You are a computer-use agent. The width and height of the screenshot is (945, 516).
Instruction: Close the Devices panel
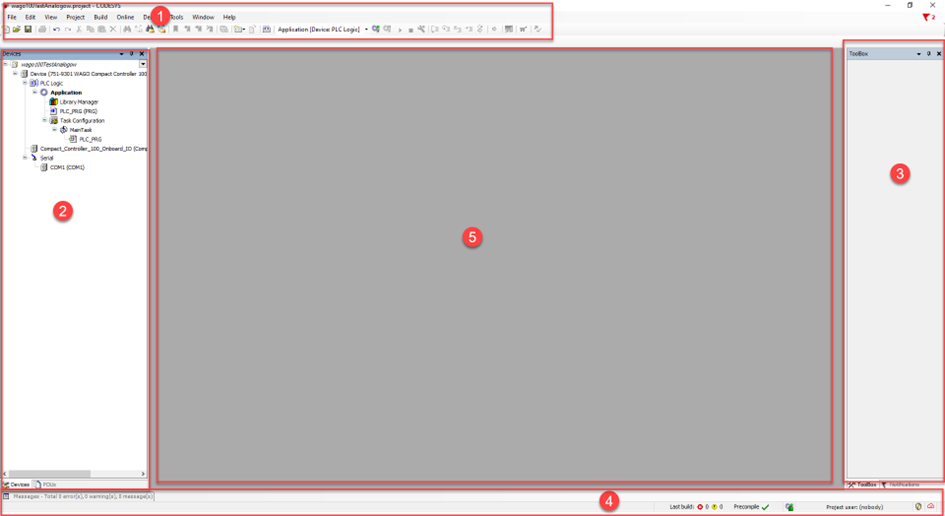(x=142, y=54)
